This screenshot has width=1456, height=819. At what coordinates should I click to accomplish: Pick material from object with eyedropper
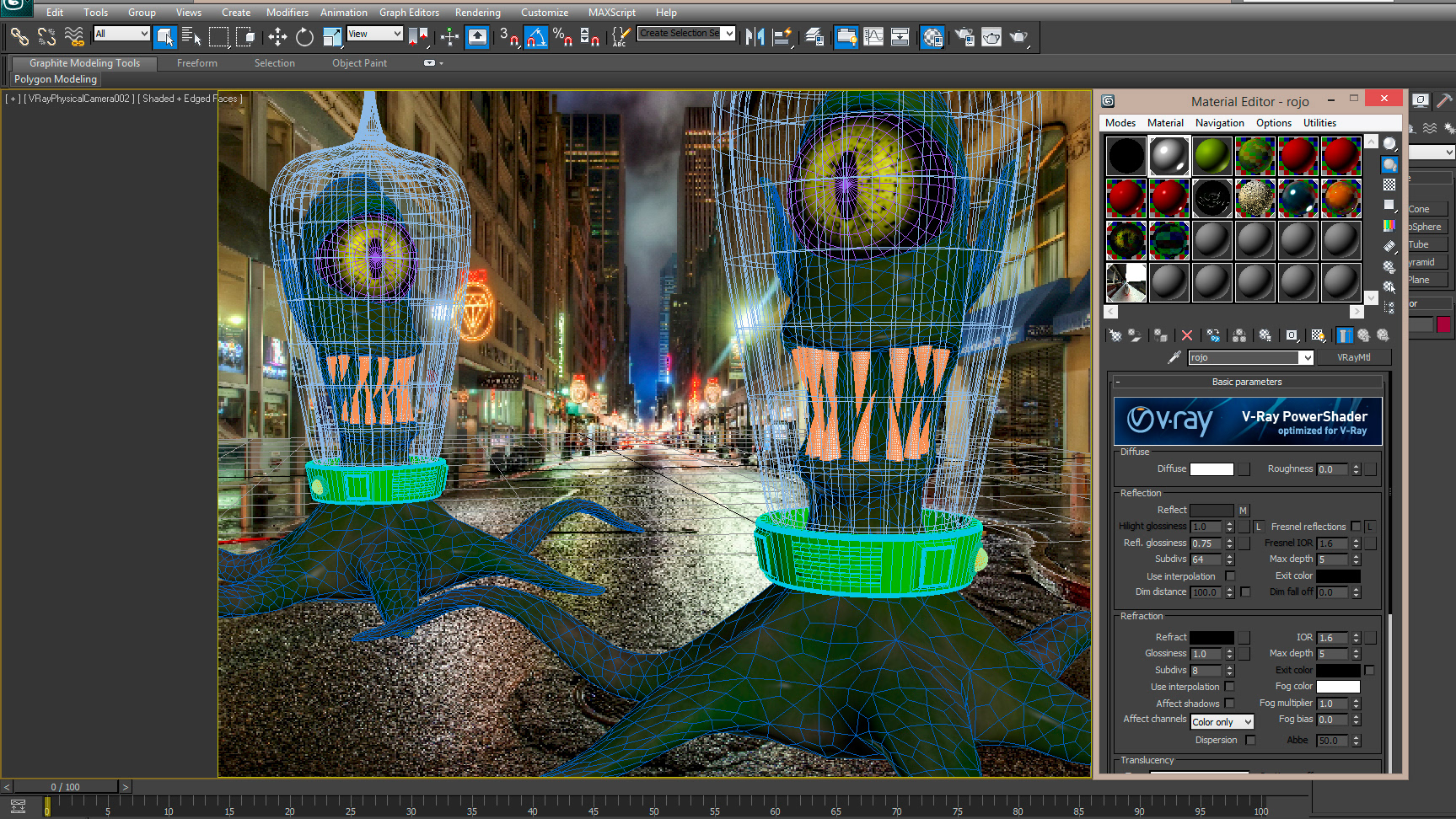[1174, 358]
